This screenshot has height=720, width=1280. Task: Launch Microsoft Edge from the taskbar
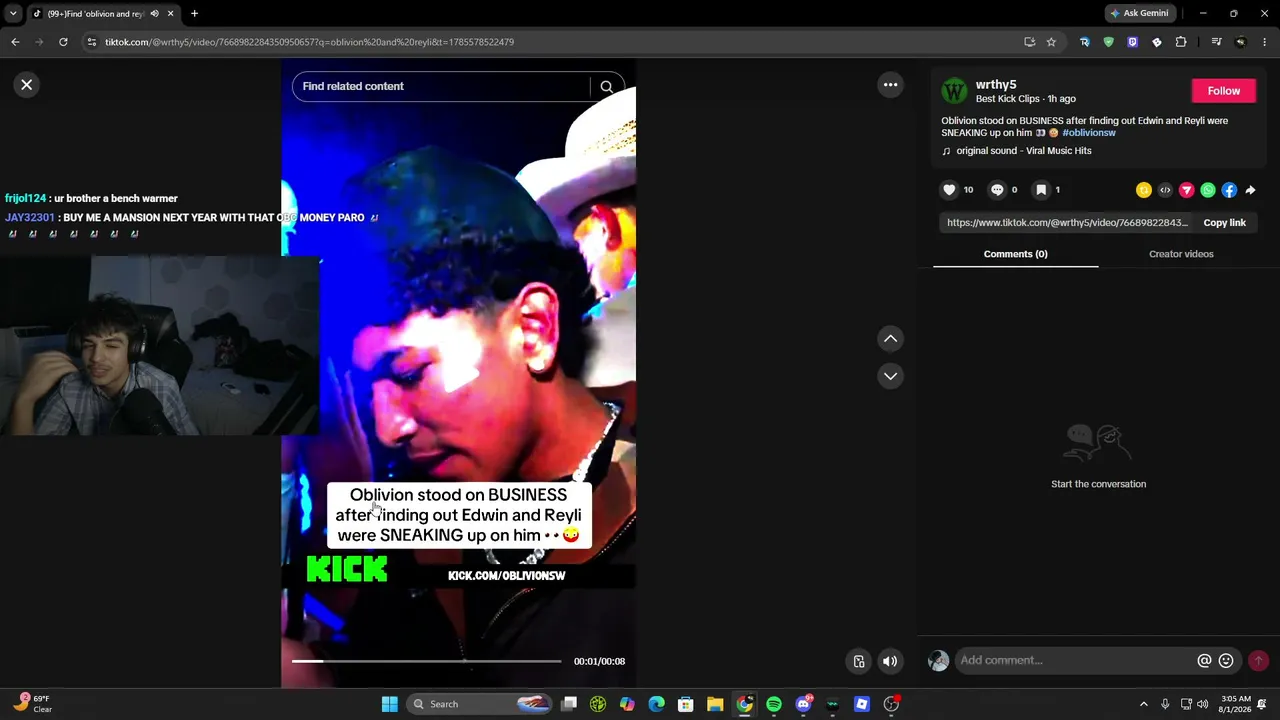(656, 704)
